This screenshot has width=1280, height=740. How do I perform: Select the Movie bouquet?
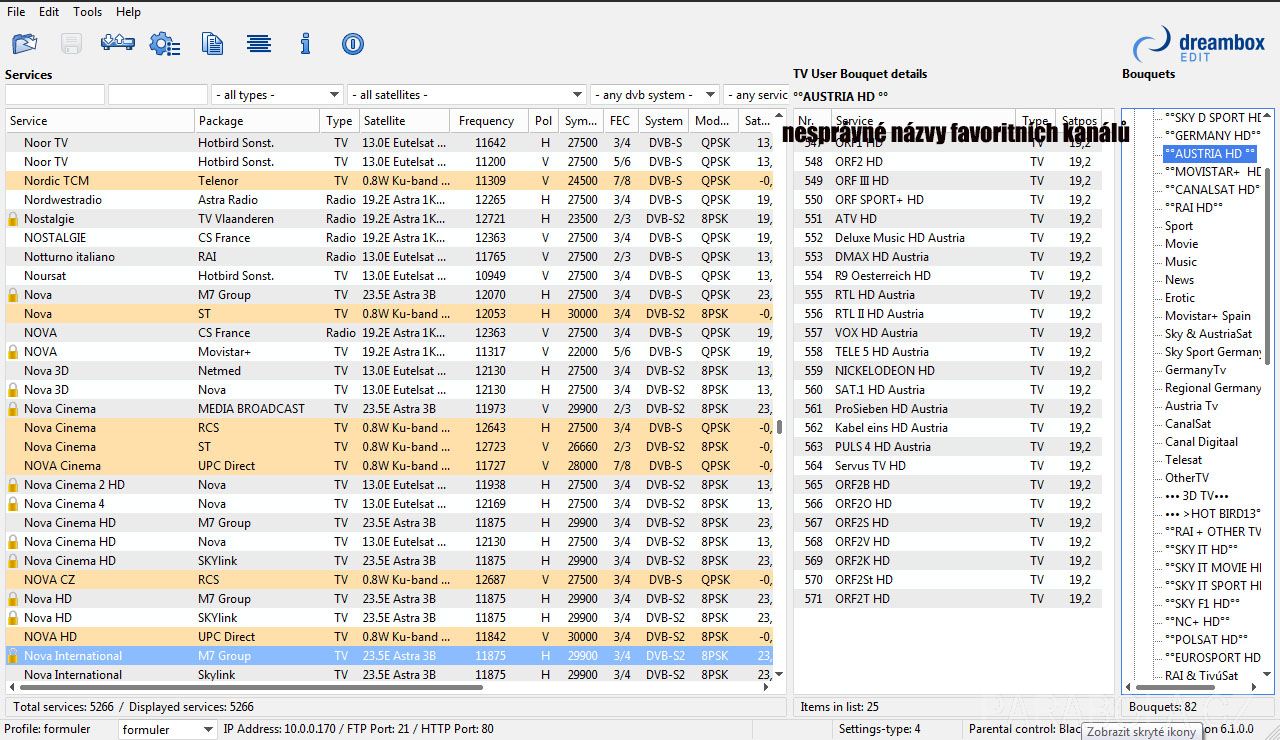[1181, 244]
